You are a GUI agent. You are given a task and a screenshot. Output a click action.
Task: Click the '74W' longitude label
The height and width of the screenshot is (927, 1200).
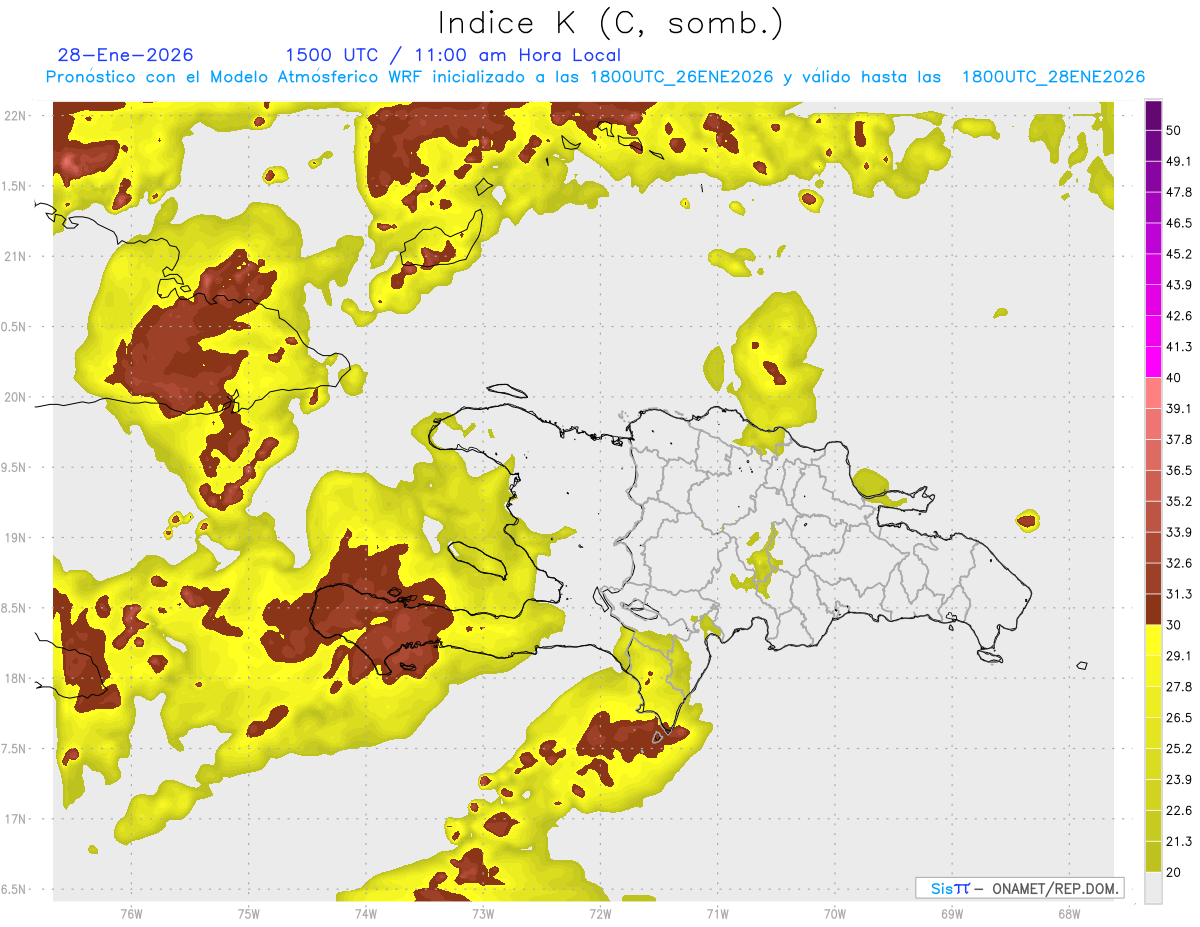(x=365, y=913)
